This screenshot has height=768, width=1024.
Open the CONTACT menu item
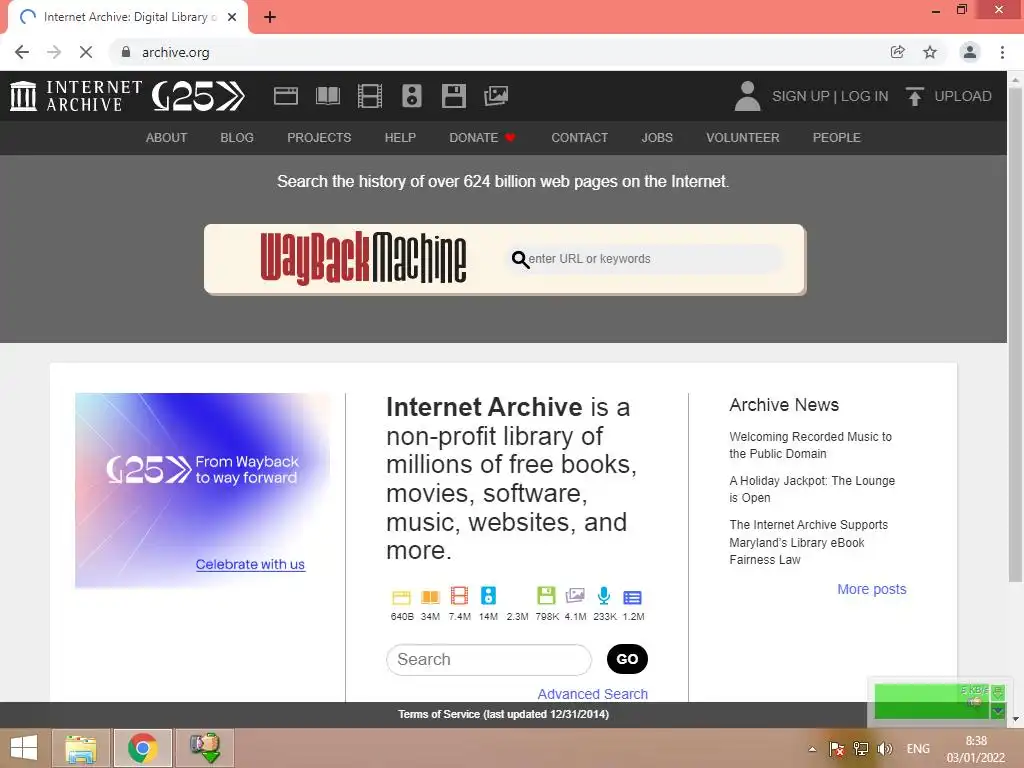pos(579,138)
